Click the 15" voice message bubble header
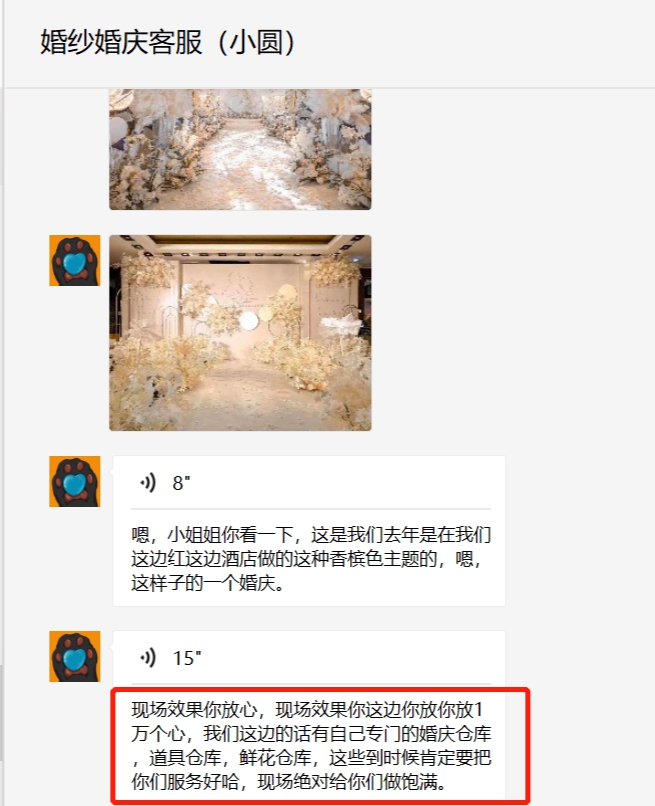 (x=309, y=657)
